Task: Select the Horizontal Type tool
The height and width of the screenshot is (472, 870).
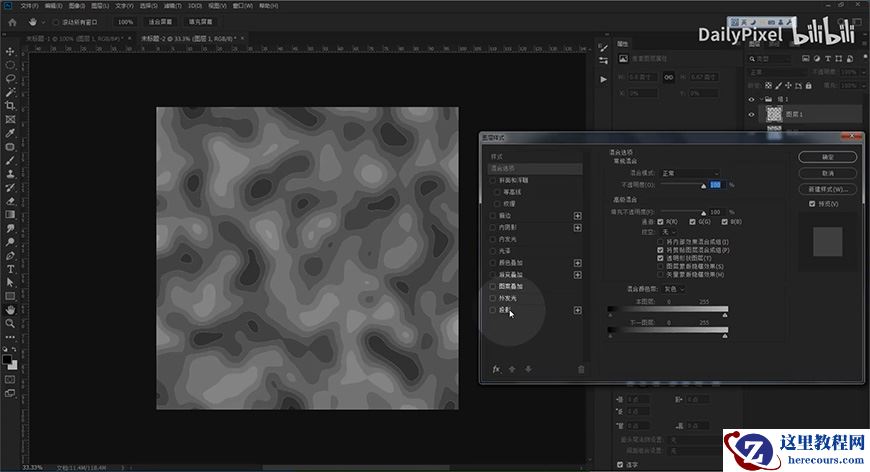Action: coord(10,269)
